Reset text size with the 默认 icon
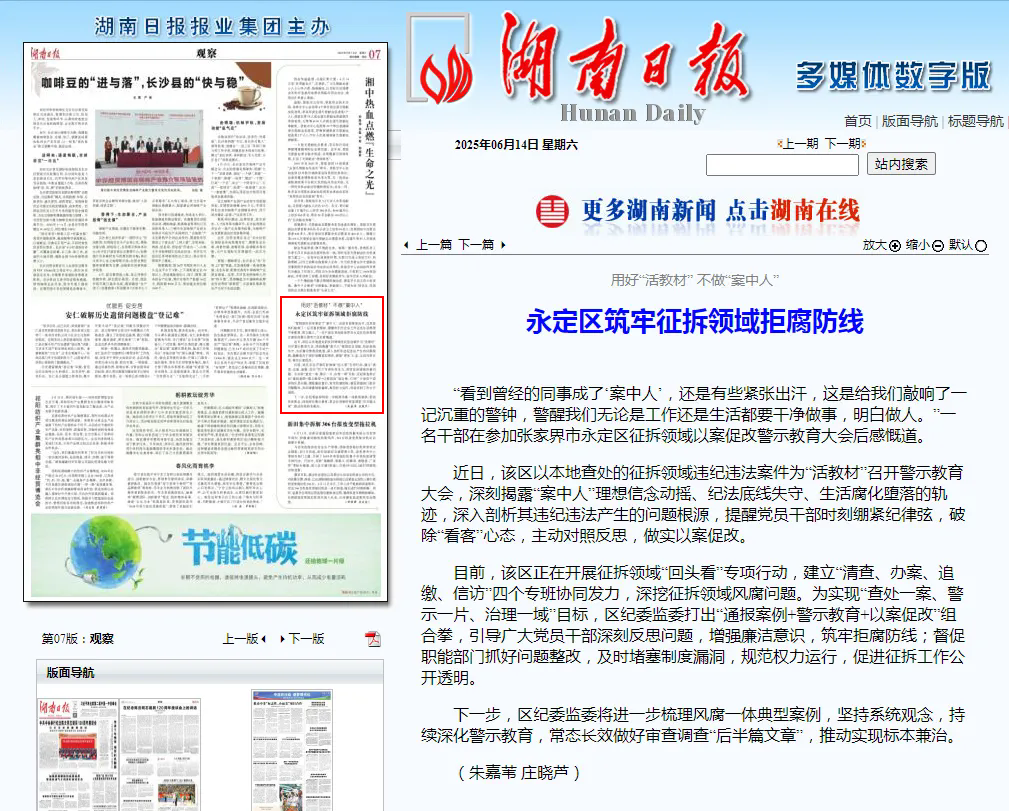 click(x=980, y=246)
